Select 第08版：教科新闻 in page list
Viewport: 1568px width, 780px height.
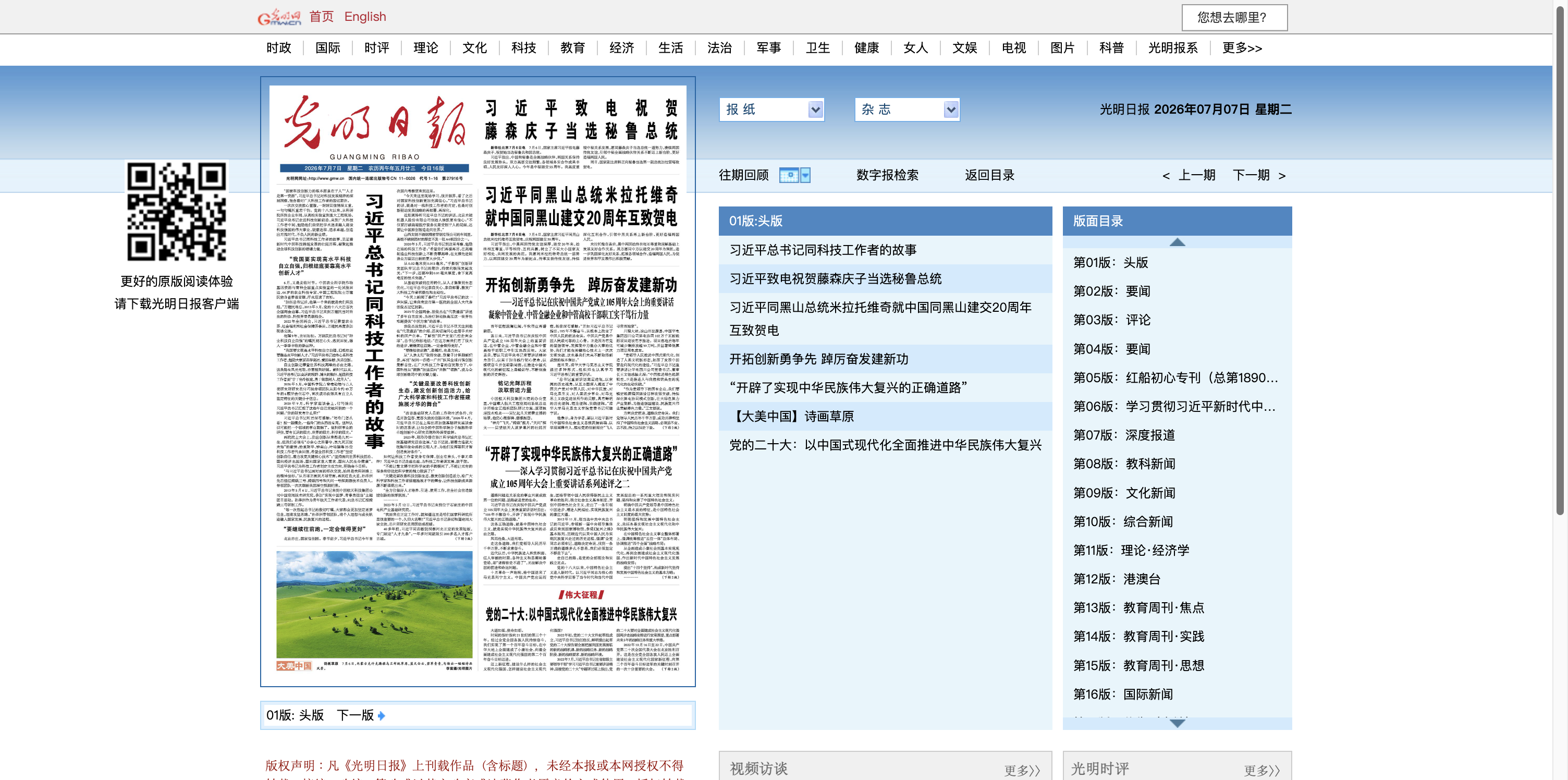[1124, 464]
